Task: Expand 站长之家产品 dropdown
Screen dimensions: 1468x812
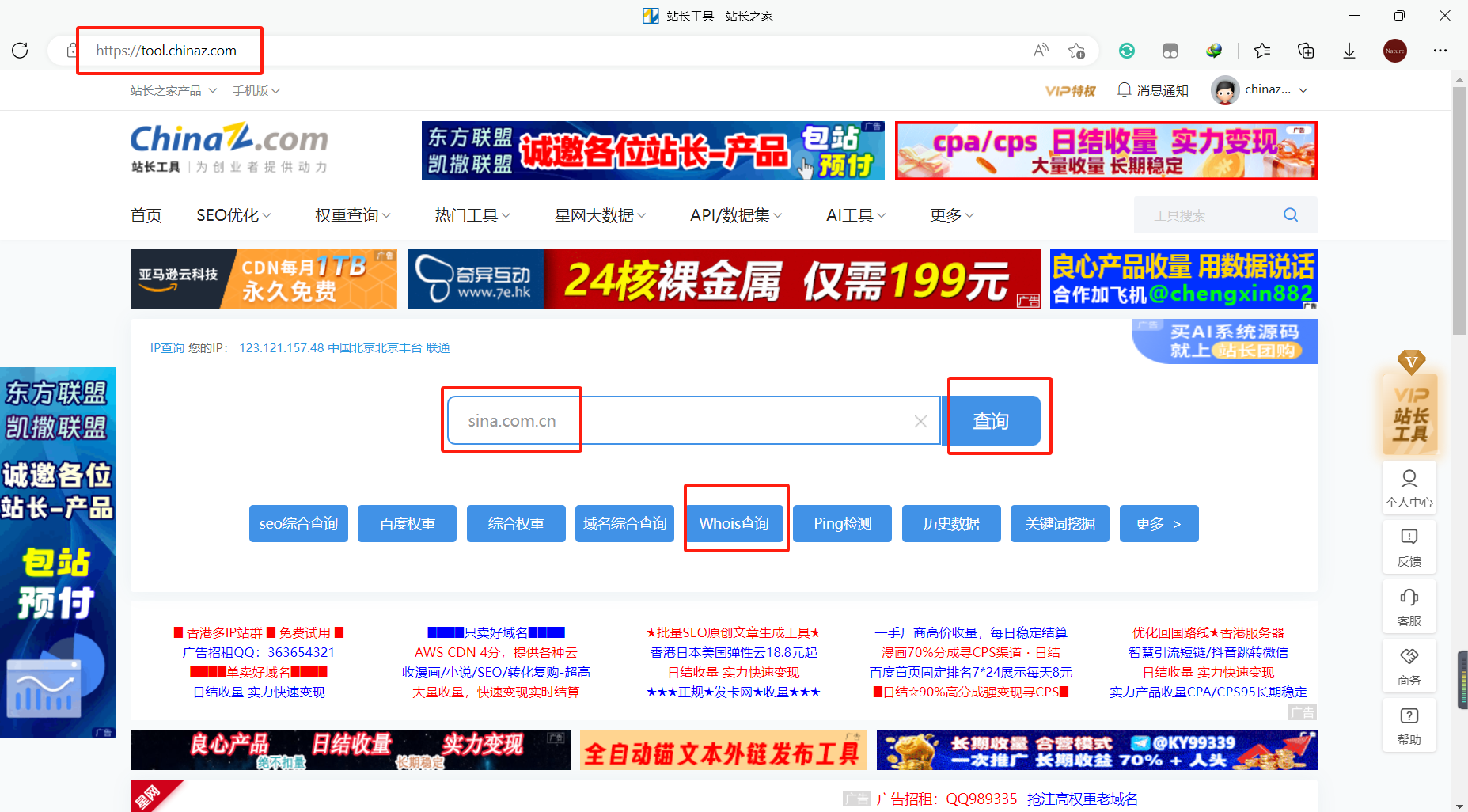Action: coord(173,91)
